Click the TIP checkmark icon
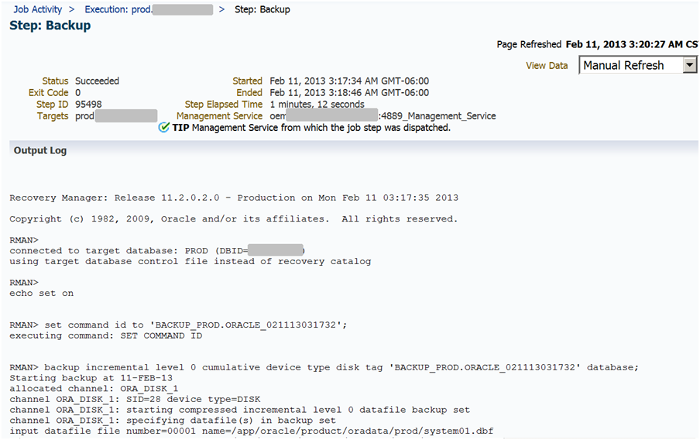The image size is (700, 440). click(164, 128)
